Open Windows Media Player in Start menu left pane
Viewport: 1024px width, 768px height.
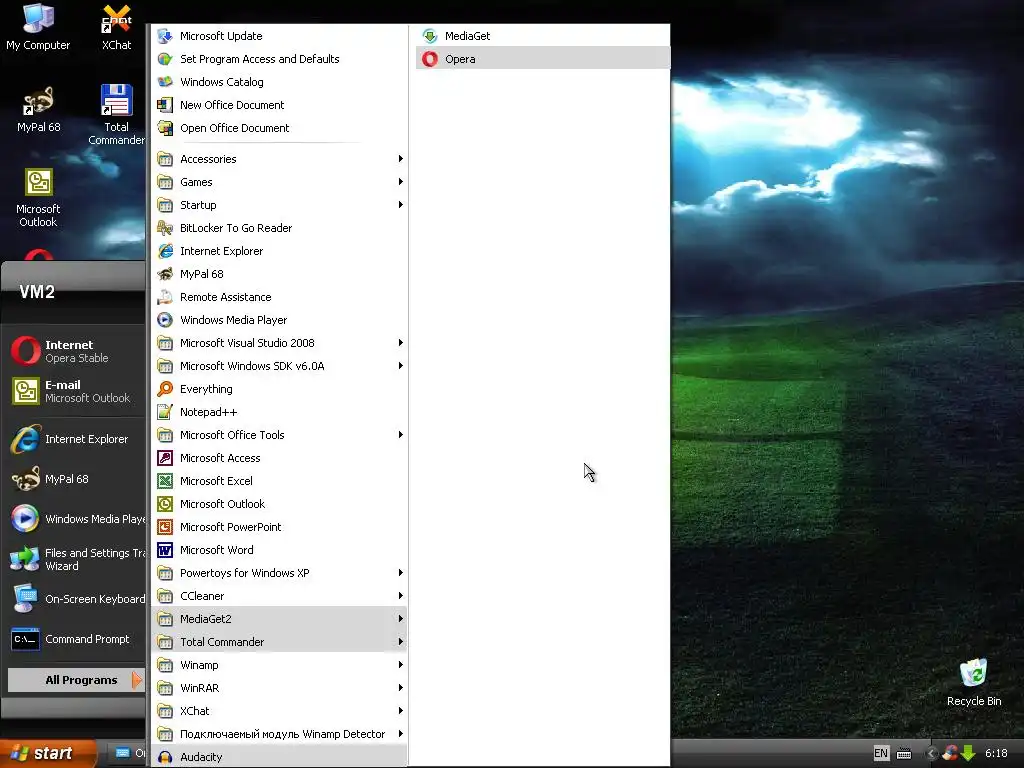coord(75,519)
